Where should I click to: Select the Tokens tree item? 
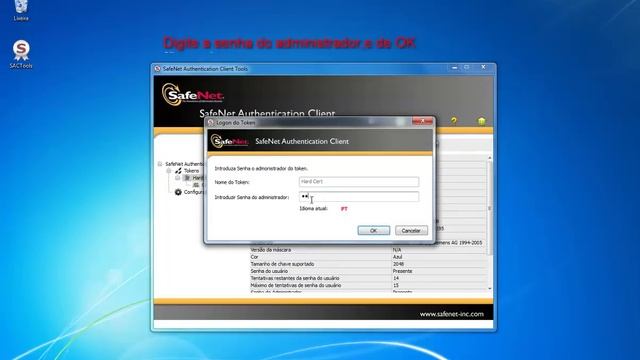click(x=191, y=171)
